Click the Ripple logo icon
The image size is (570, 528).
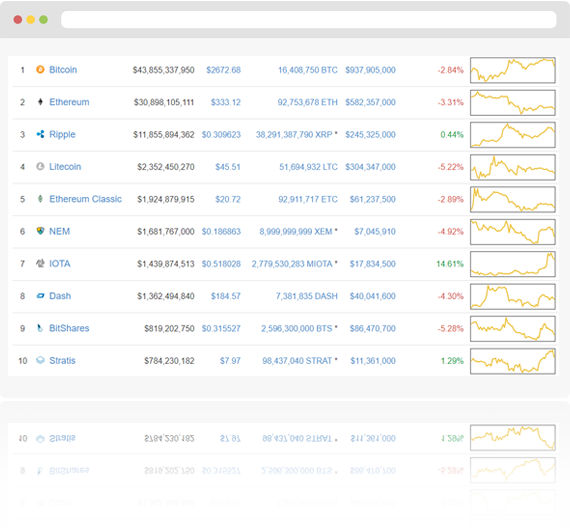tap(40, 134)
